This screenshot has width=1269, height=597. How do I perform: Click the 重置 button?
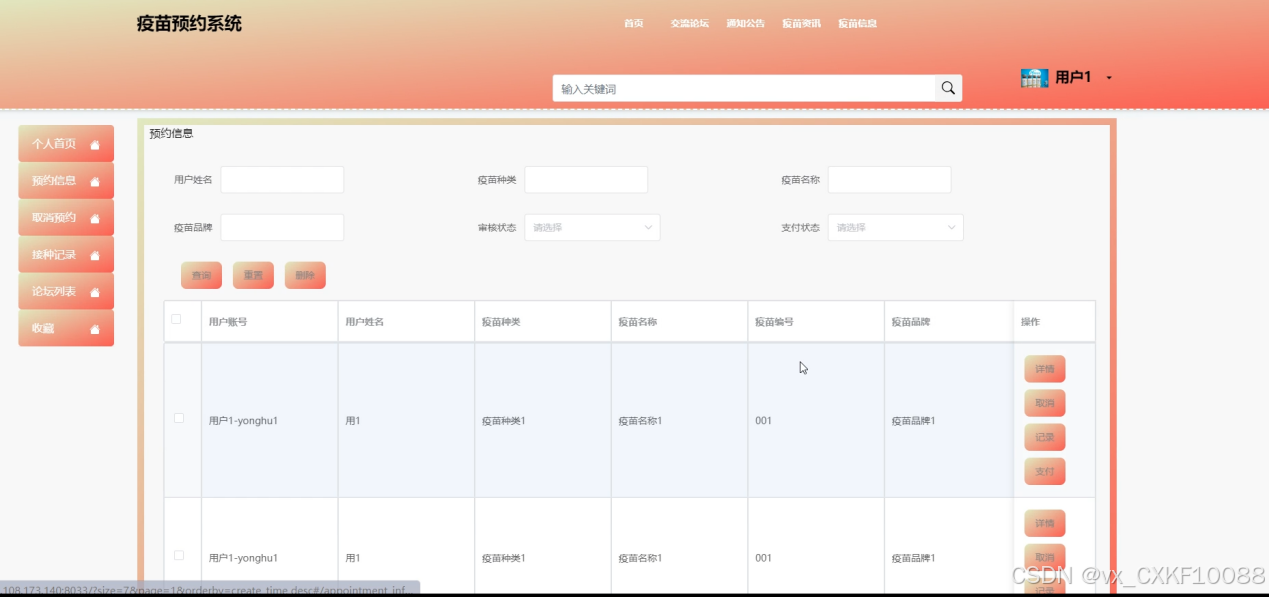pos(253,275)
